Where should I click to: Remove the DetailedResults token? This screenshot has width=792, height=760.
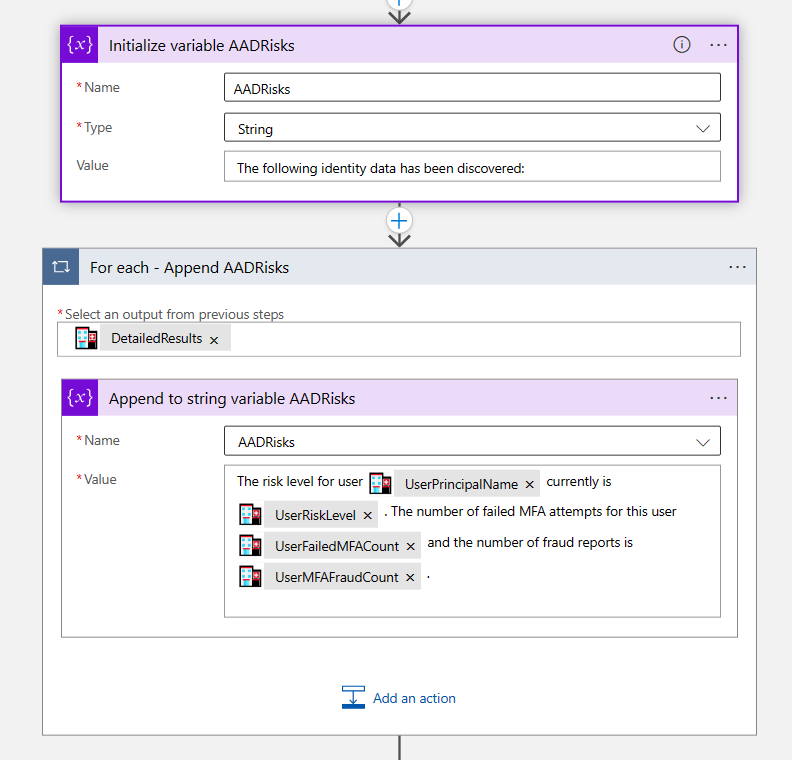[x=213, y=340]
